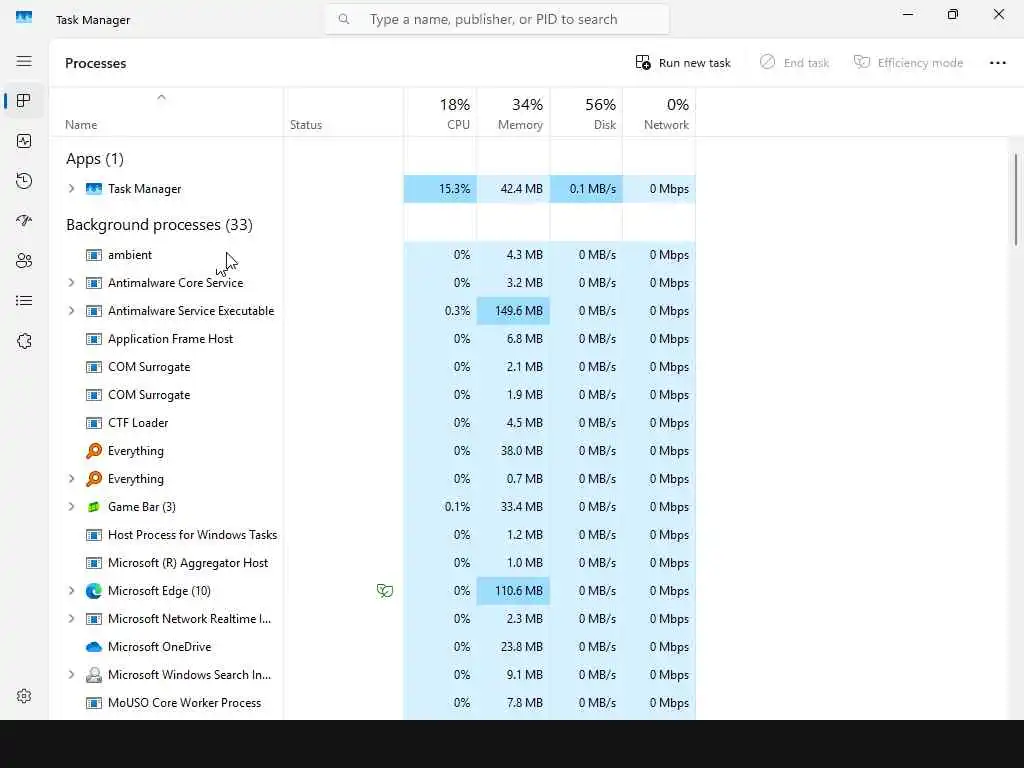Expand the Task Manager app row

pos(71,189)
